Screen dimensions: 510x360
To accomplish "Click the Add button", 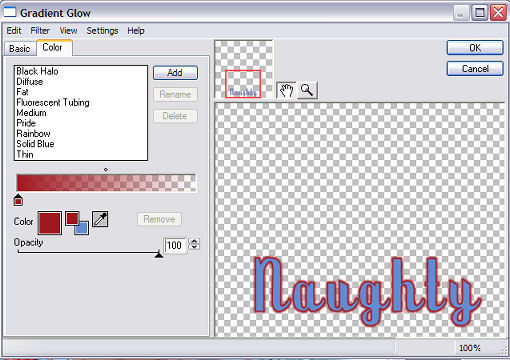I will 175,73.
